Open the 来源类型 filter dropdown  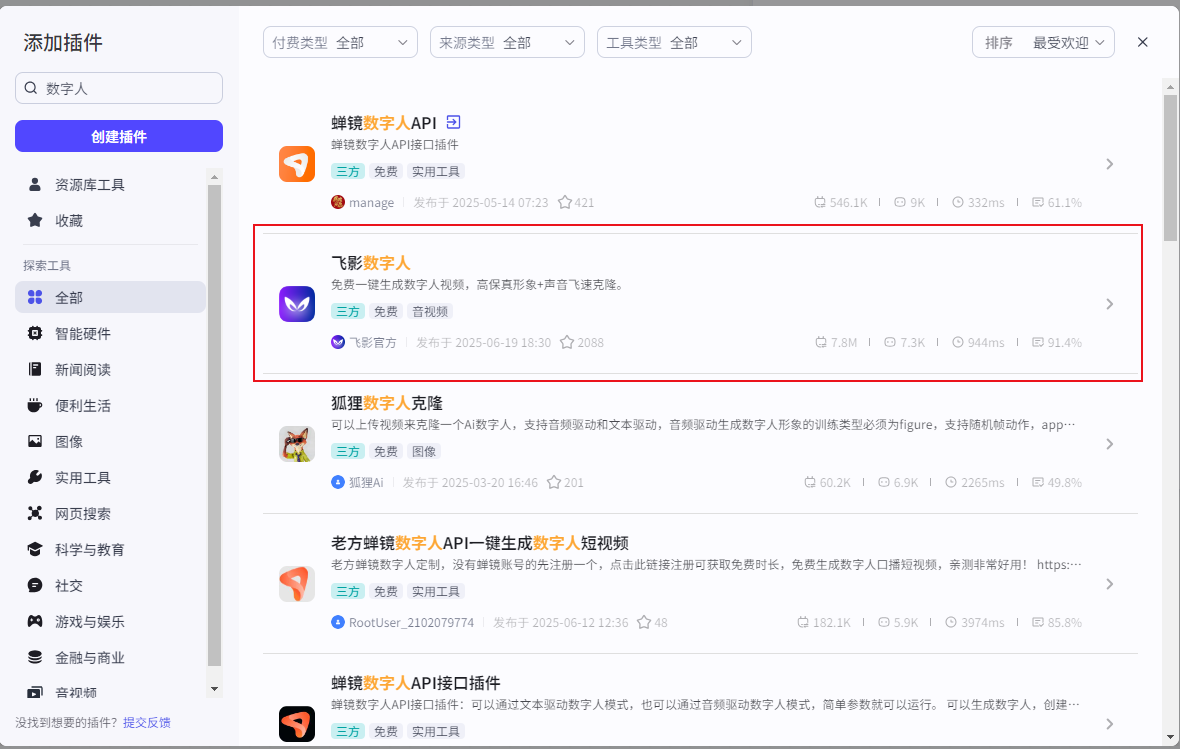507,42
